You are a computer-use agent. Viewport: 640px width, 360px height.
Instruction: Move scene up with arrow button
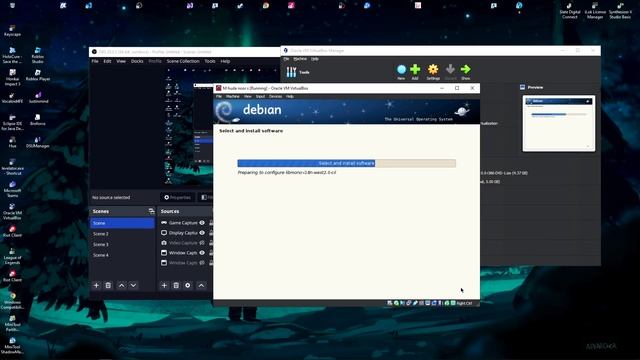[122, 285]
